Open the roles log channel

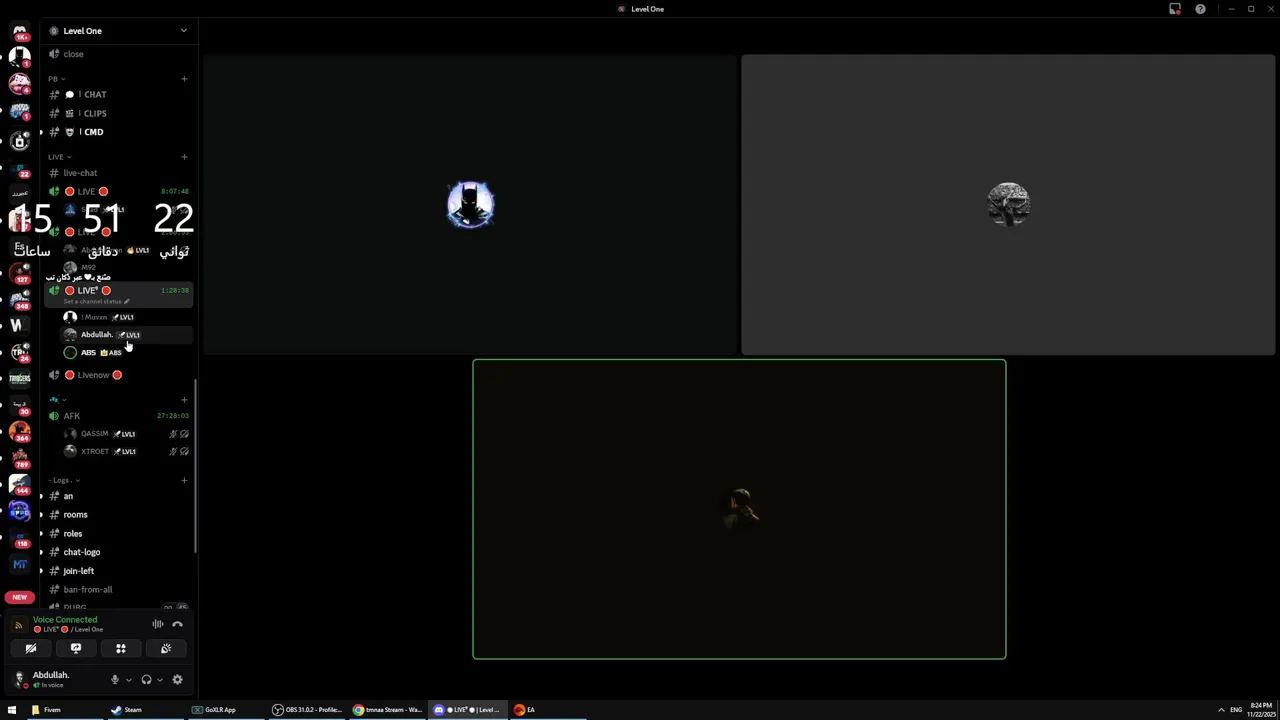tap(119, 534)
